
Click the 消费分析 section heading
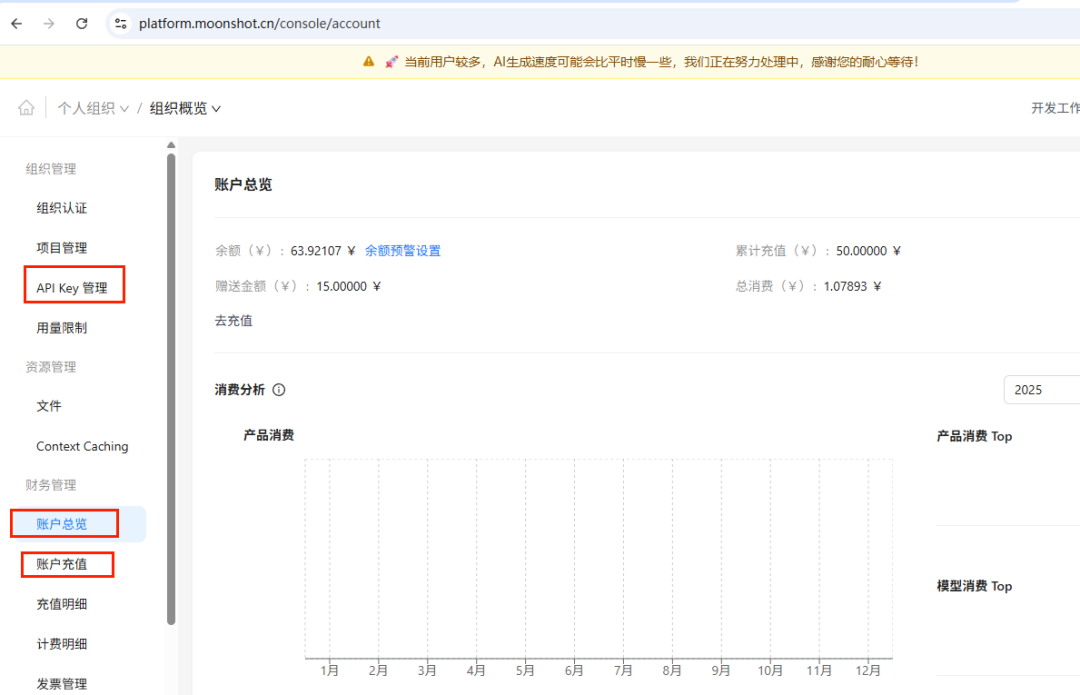click(x=240, y=390)
